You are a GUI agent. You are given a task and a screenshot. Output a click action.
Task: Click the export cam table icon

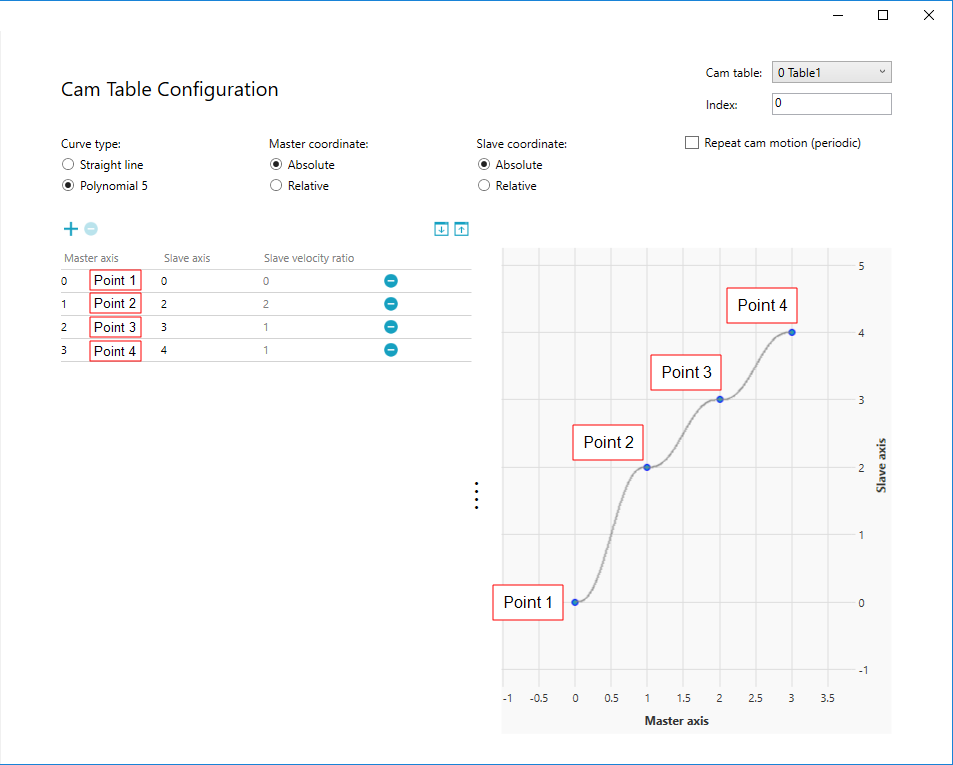461,229
